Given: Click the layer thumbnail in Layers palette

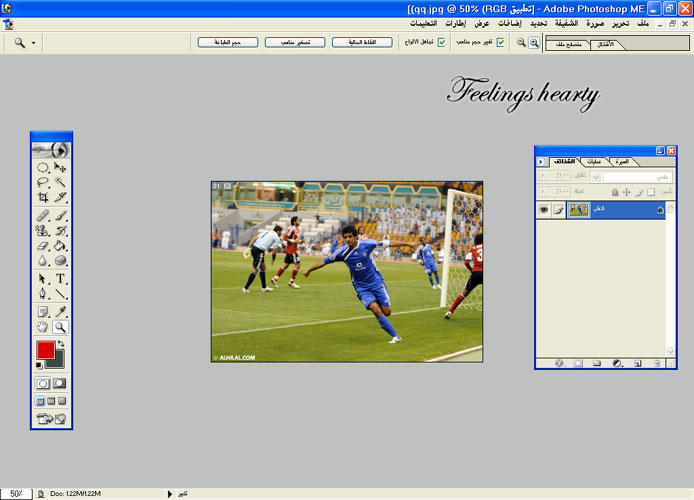Looking at the screenshot, I should 578,210.
